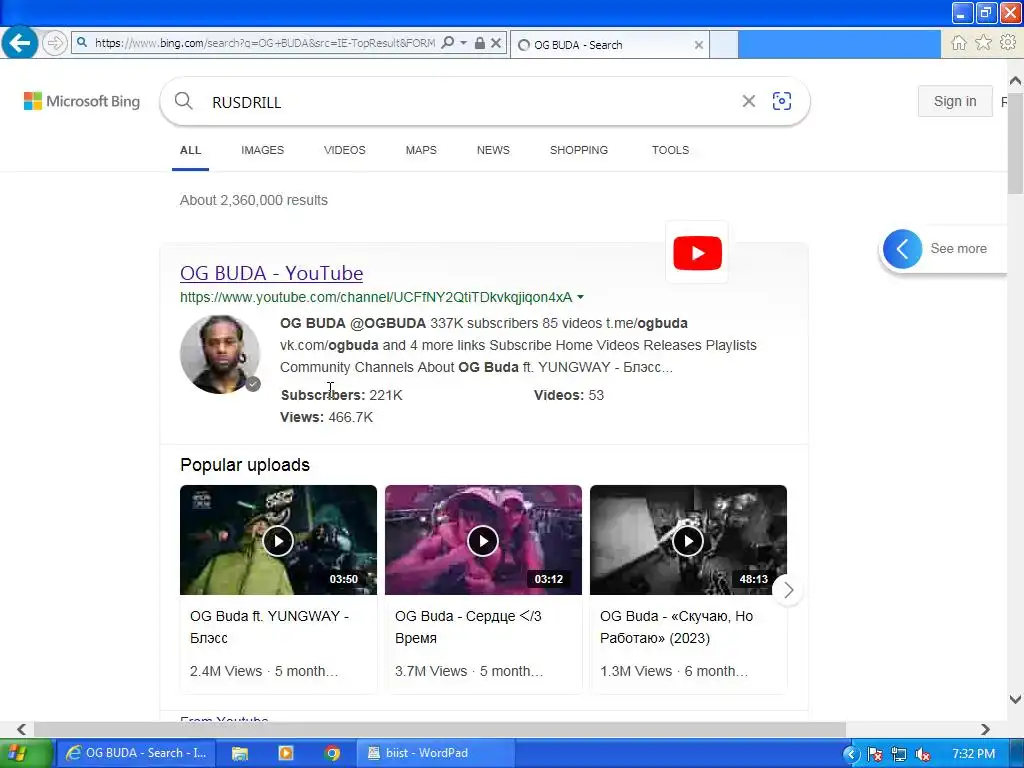The image size is (1024, 768).
Task: Click the Microsoft Bing logo
Action: pyautogui.click(x=82, y=101)
